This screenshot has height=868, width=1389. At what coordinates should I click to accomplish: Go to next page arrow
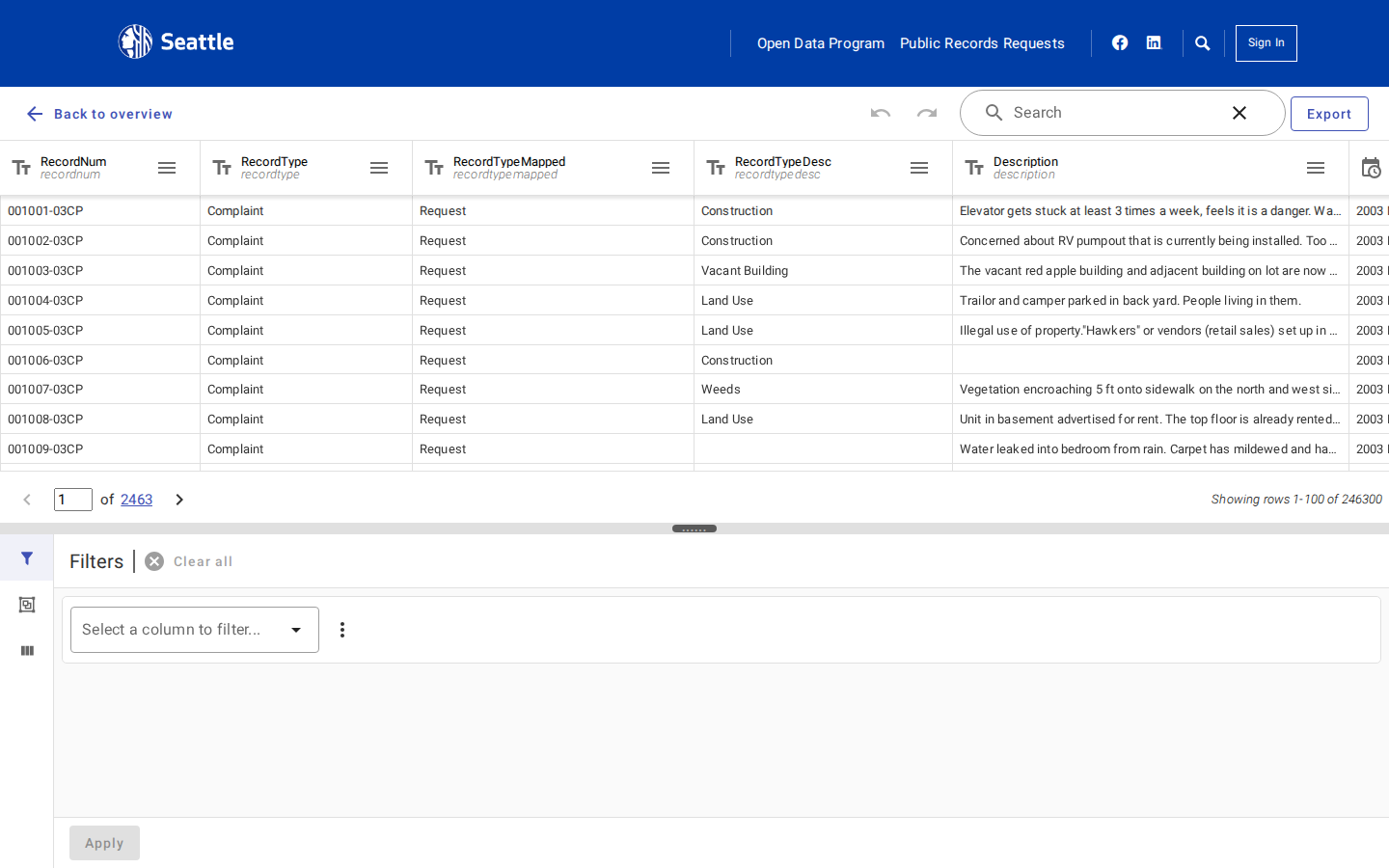(179, 500)
